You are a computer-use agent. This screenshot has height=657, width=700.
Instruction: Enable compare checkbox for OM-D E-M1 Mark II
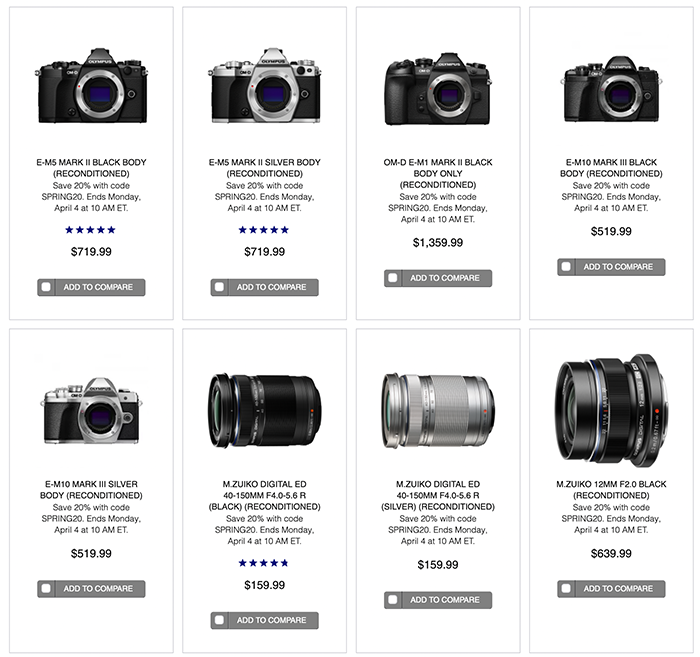pos(393,278)
